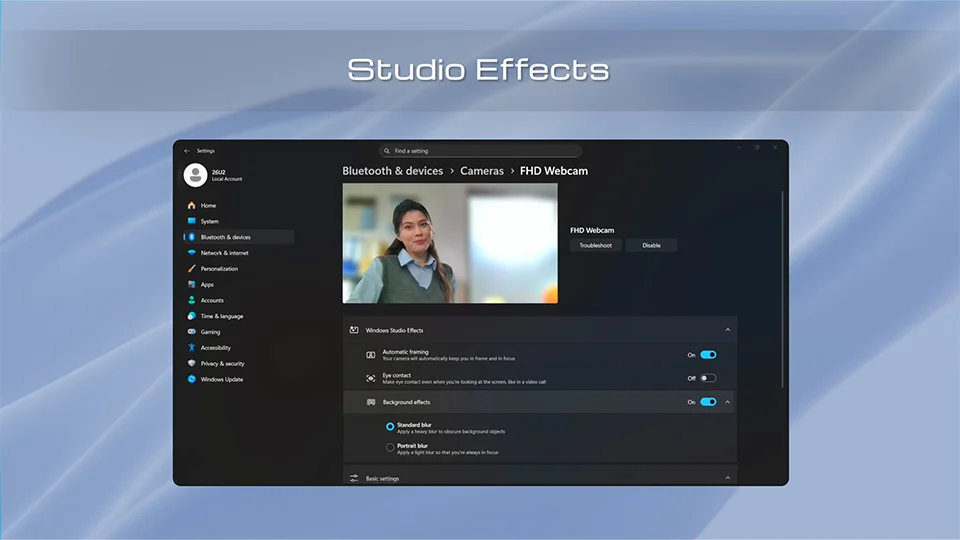Click the webcam preview image
Viewport: 960px width, 540px height.
pos(450,243)
